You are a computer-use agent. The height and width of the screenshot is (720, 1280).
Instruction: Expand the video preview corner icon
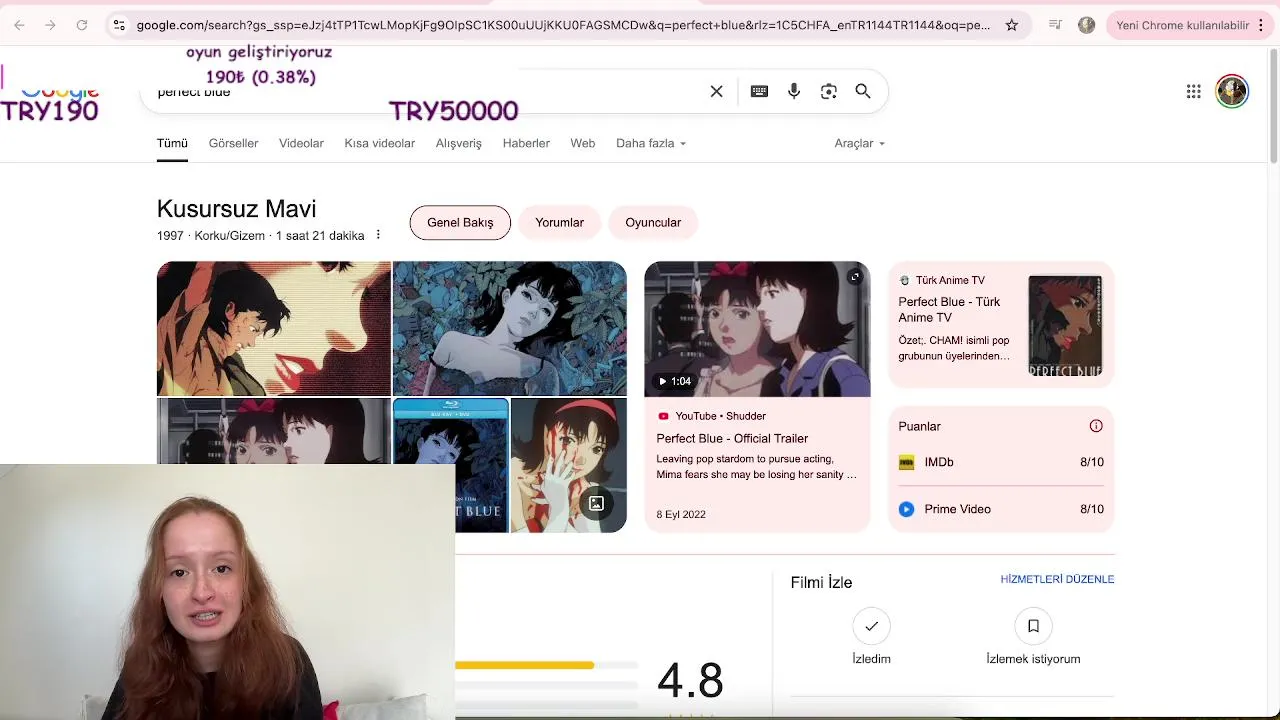(x=855, y=277)
